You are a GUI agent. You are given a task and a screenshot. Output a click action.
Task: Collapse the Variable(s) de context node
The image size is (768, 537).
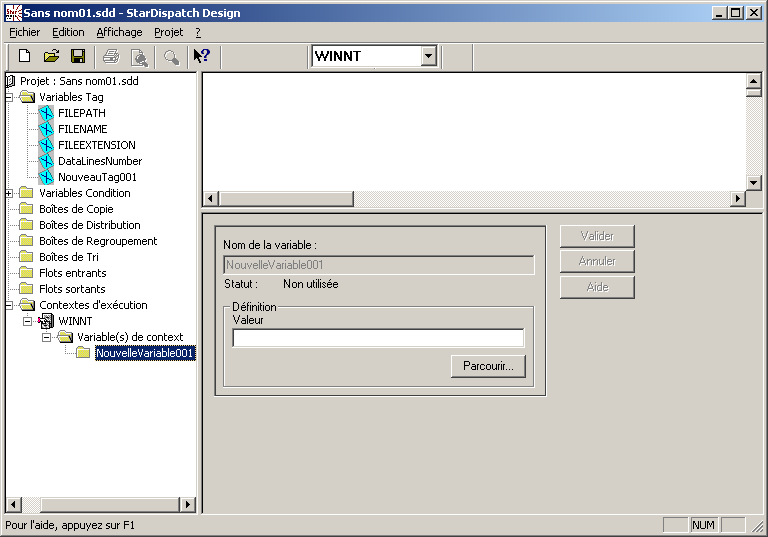point(46,337)
